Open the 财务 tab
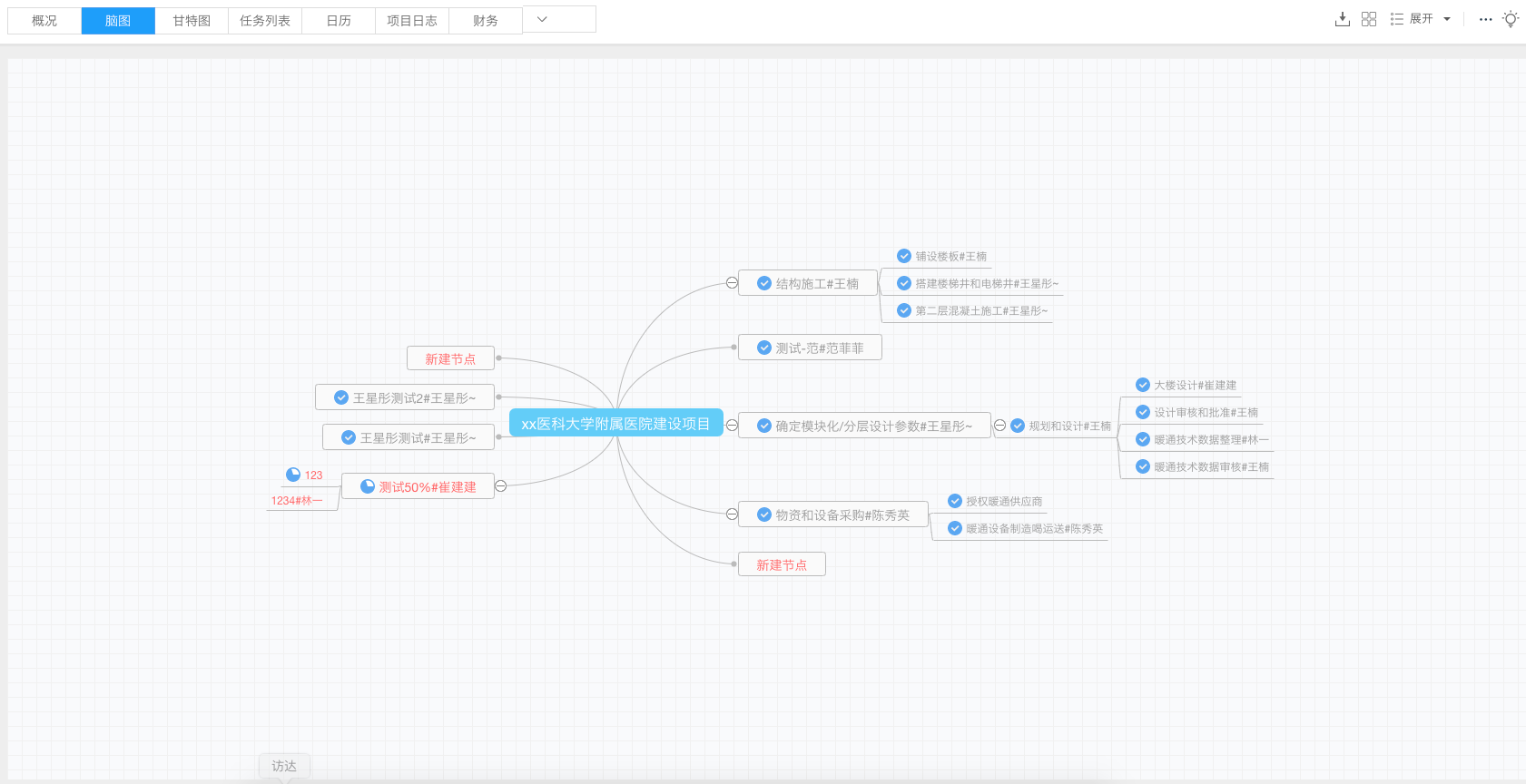This screenshot has height=784, width=1526. 486,21
